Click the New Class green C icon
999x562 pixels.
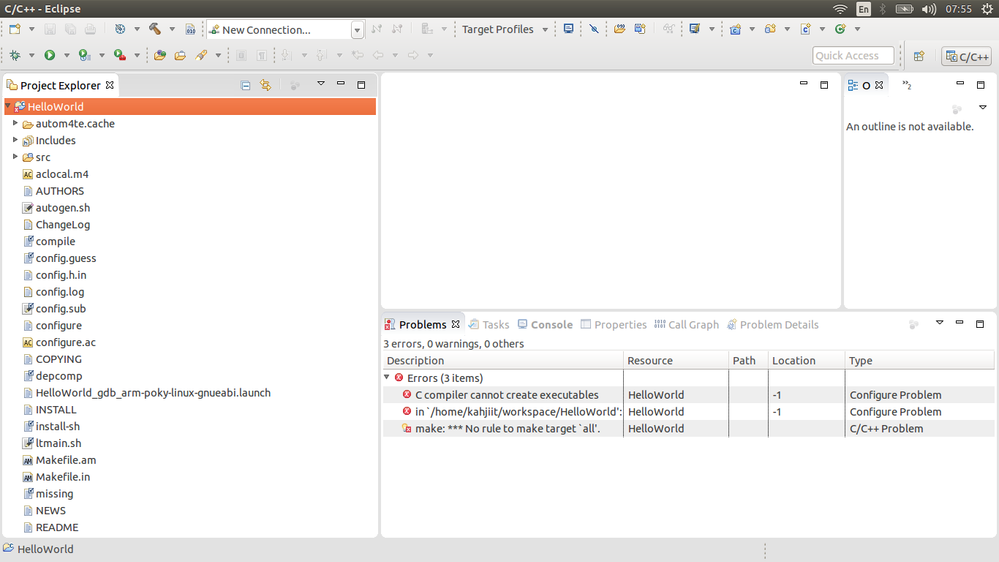coord(840,29)
